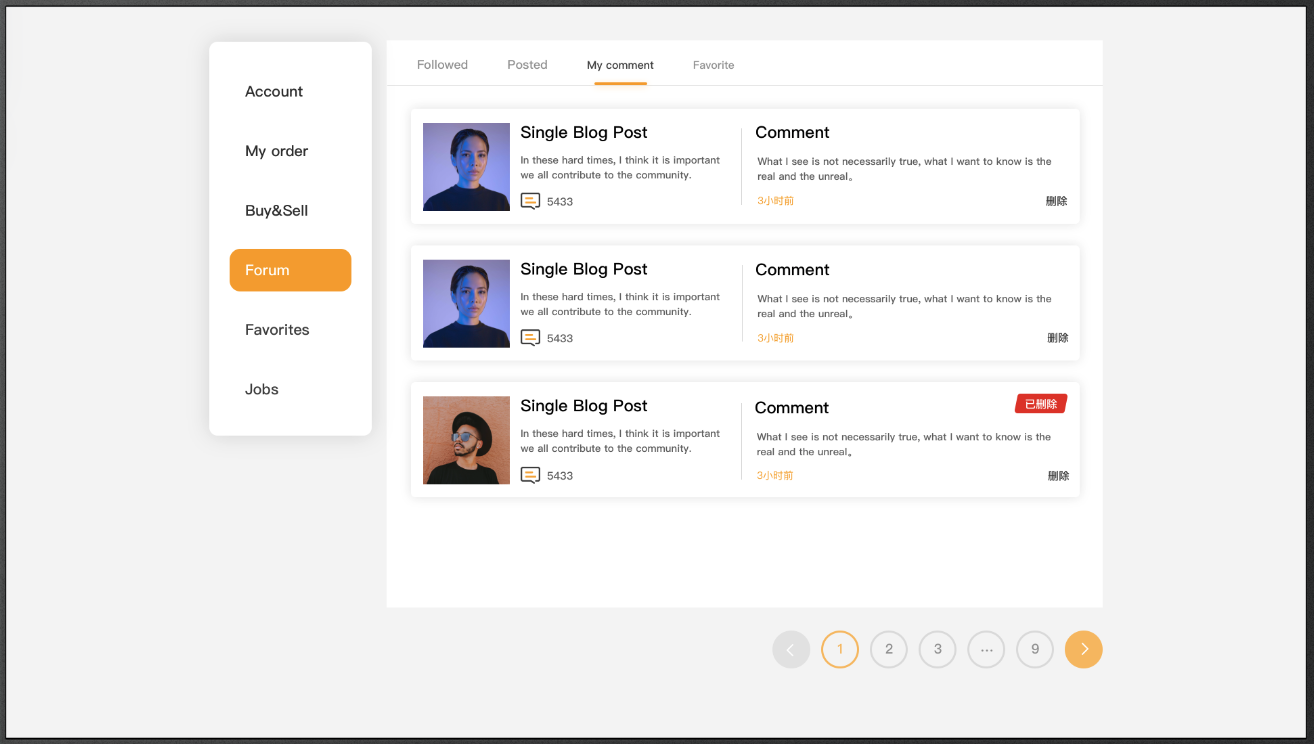Select the Favorite tab

point(713,65)
